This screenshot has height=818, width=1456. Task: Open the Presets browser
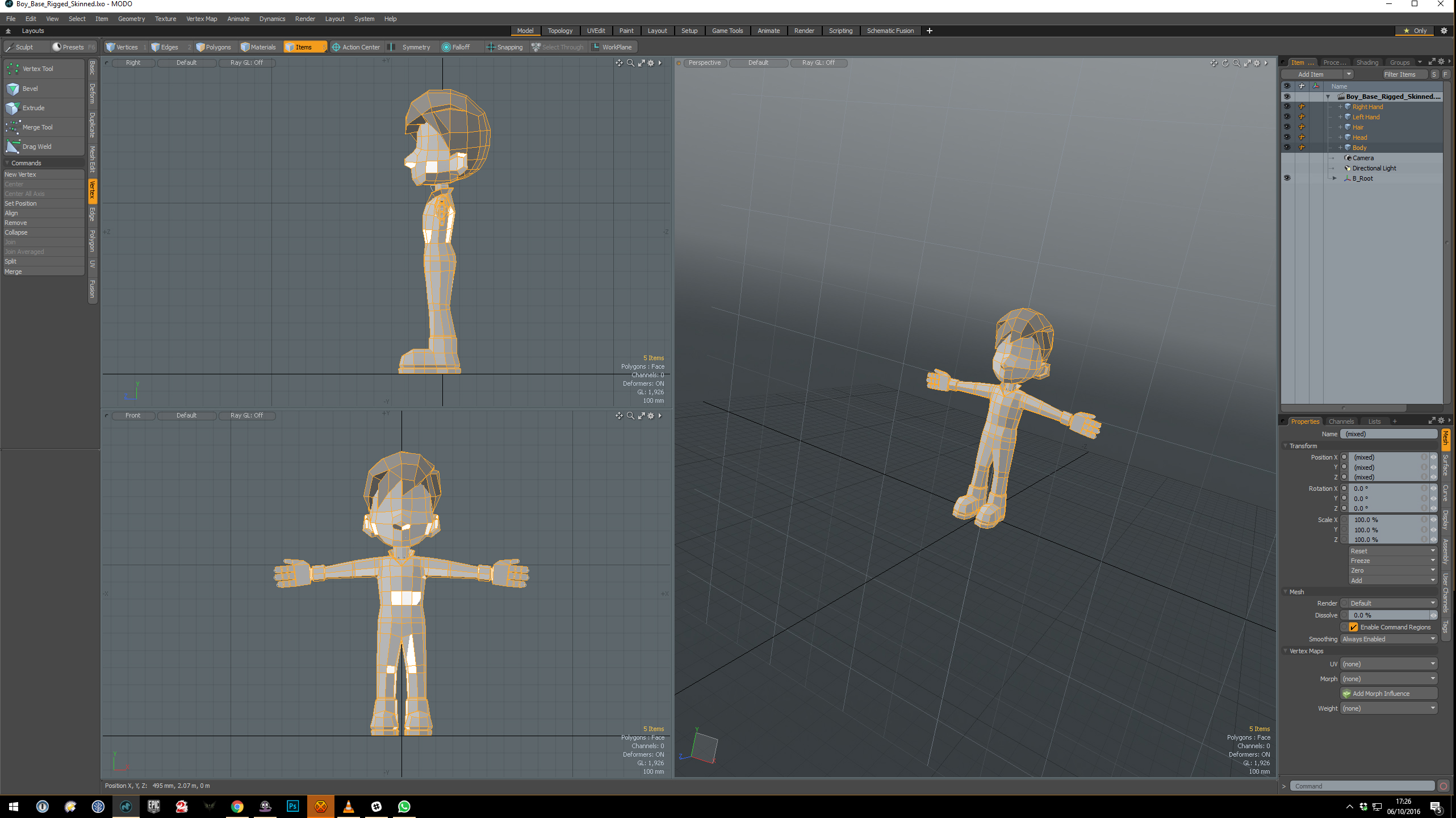[73, 47]
